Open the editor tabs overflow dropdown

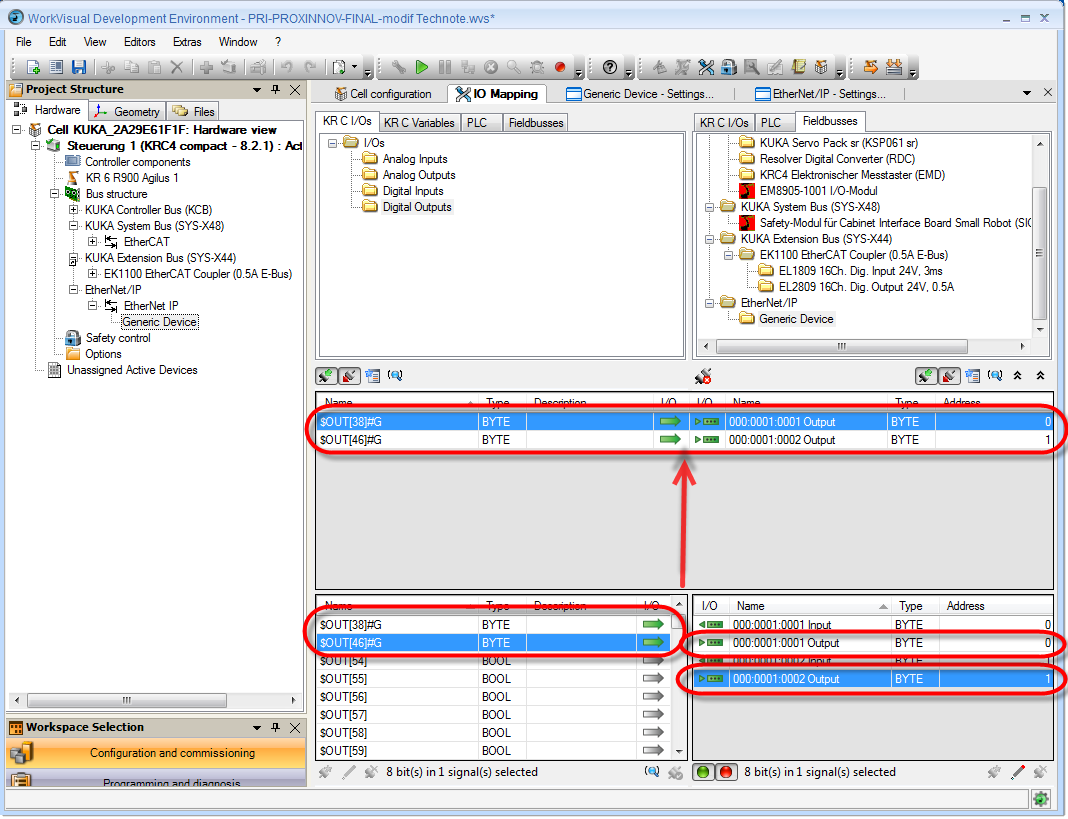[1027, 93]
